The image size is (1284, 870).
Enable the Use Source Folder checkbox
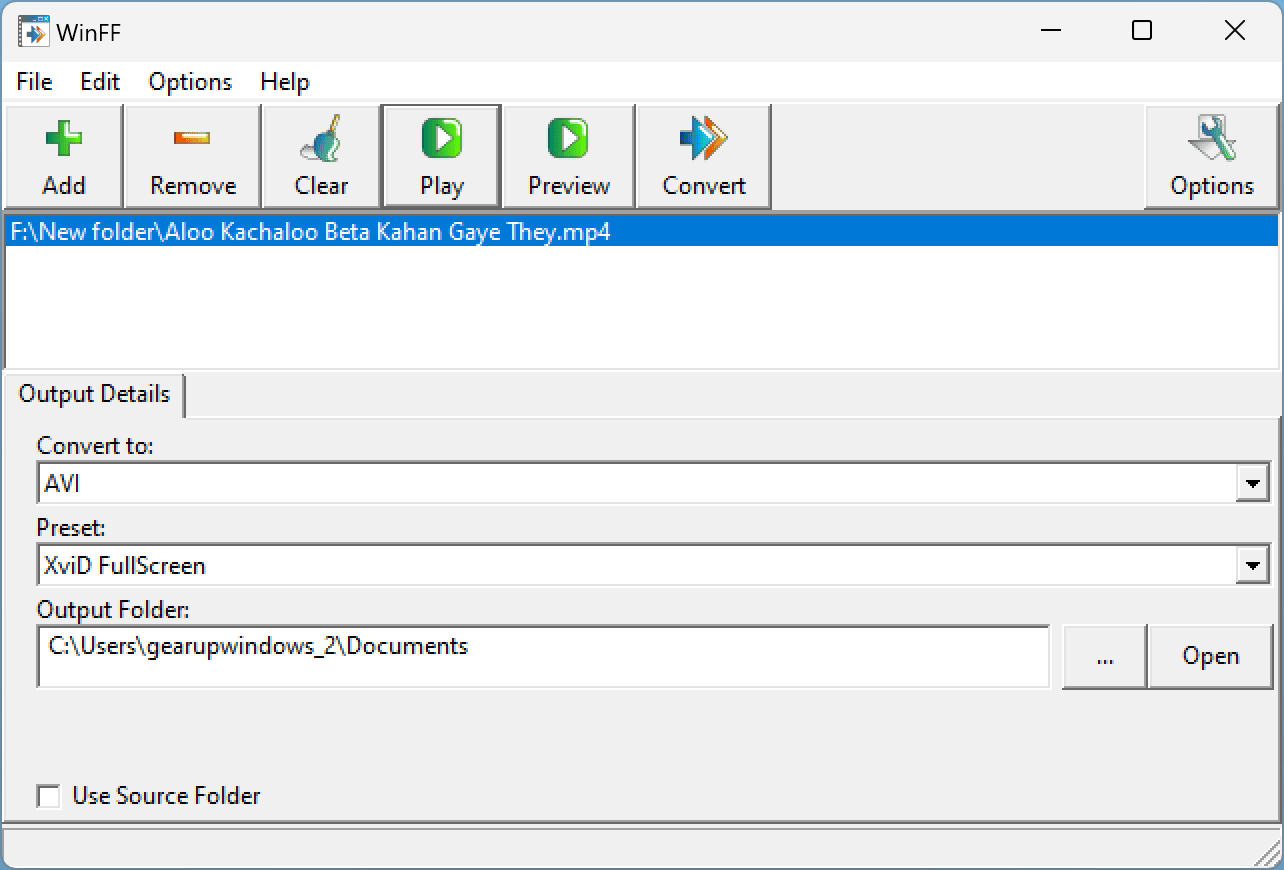(48, 796)
